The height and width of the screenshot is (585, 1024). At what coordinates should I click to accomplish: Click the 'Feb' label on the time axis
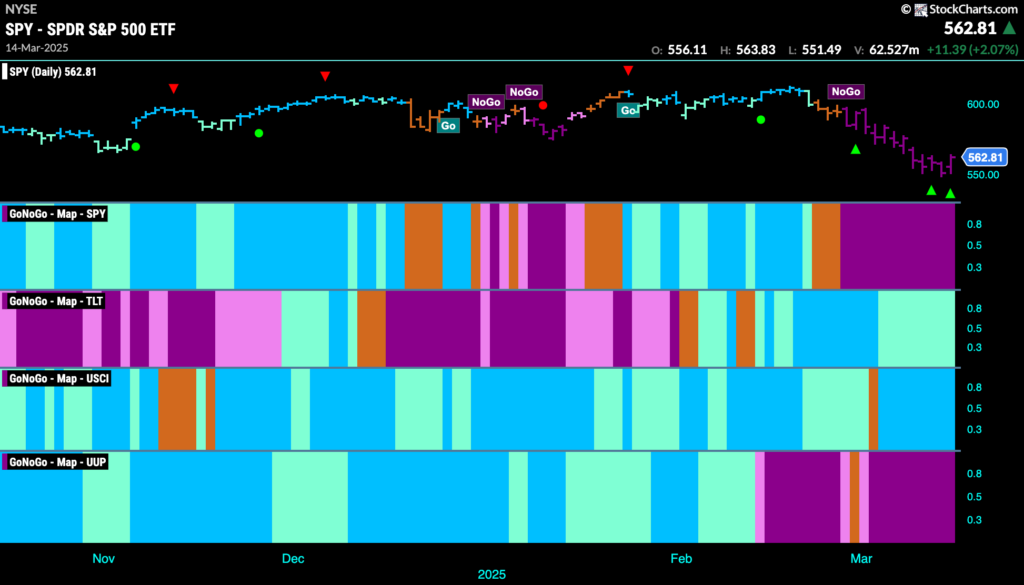coord(681,559)
